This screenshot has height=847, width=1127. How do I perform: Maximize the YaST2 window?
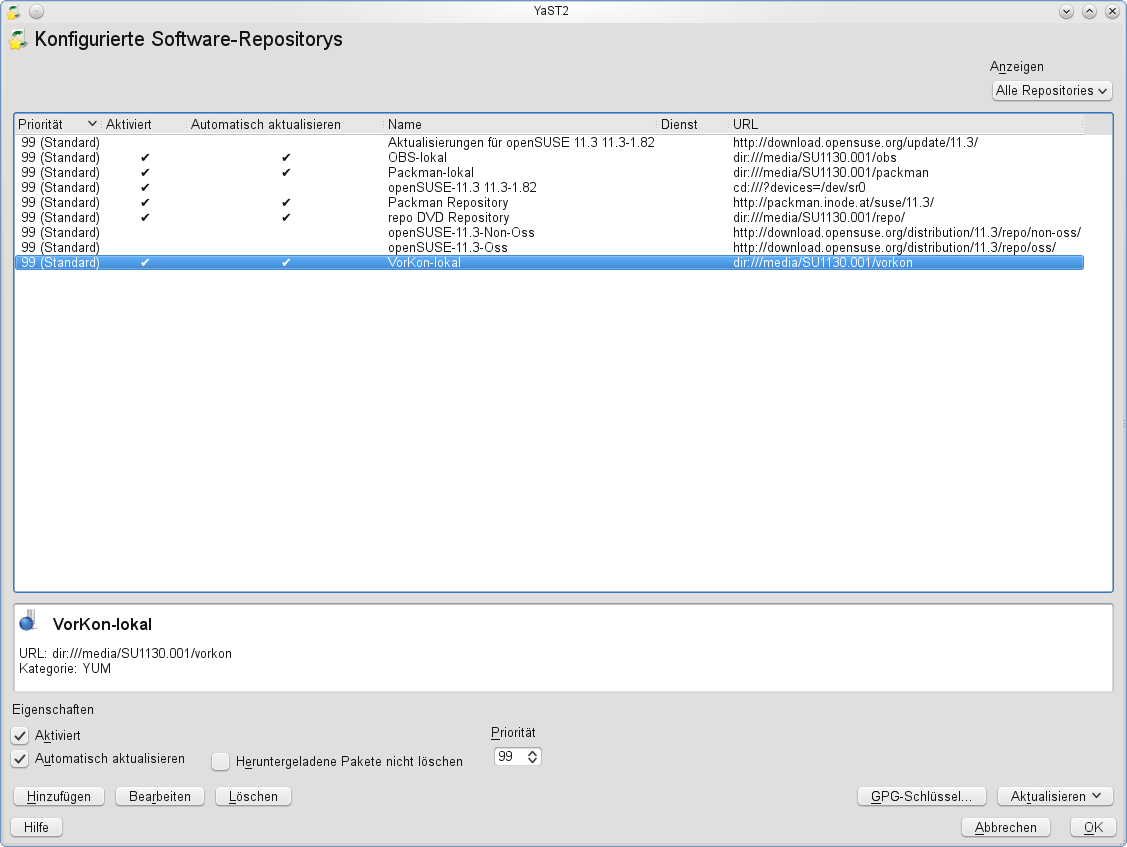tap(1090, 12)
